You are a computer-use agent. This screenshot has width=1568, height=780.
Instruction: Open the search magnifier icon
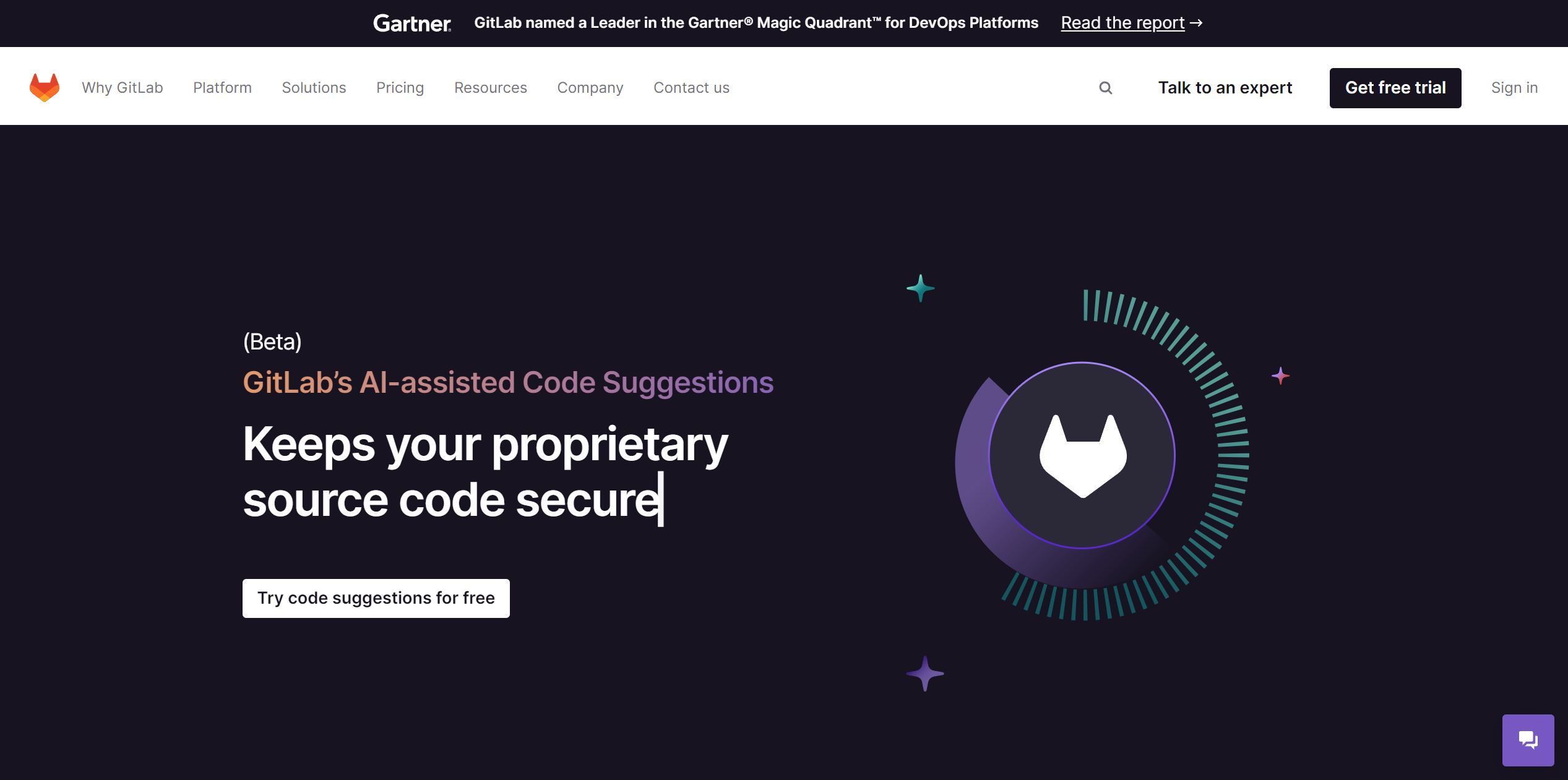coord(1105,88)
